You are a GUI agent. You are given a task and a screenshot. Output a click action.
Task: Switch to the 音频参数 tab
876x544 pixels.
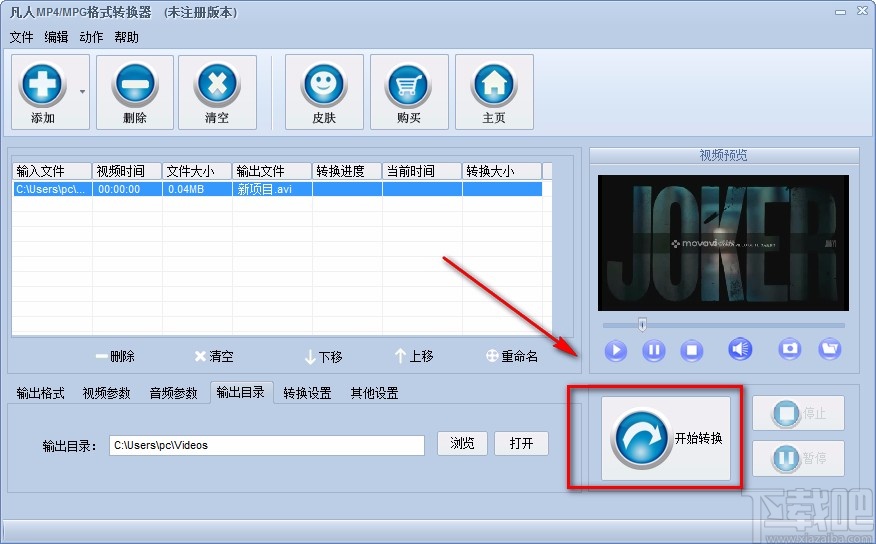173,393
